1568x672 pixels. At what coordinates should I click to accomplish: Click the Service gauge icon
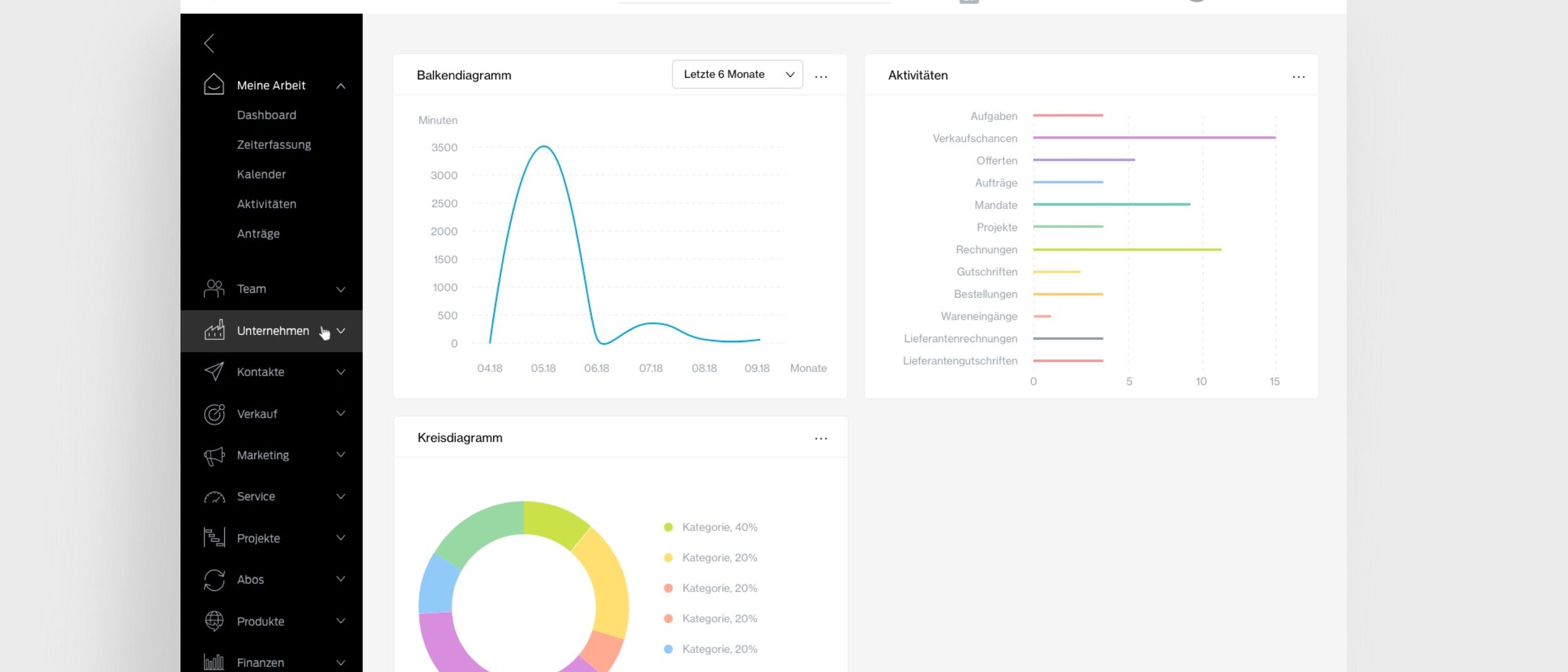(214, 497)
